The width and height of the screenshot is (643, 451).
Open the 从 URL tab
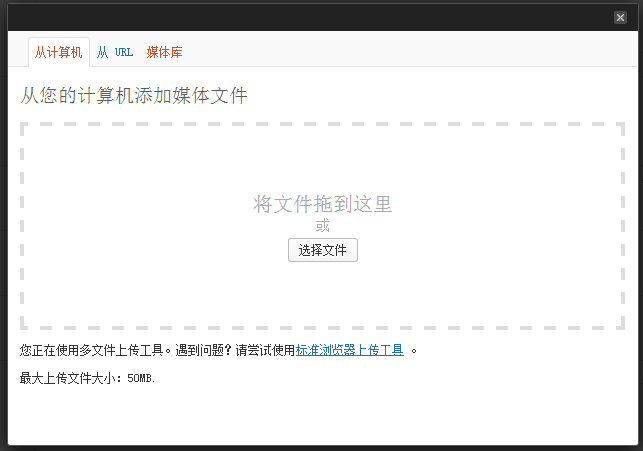[x=115, y=52]
